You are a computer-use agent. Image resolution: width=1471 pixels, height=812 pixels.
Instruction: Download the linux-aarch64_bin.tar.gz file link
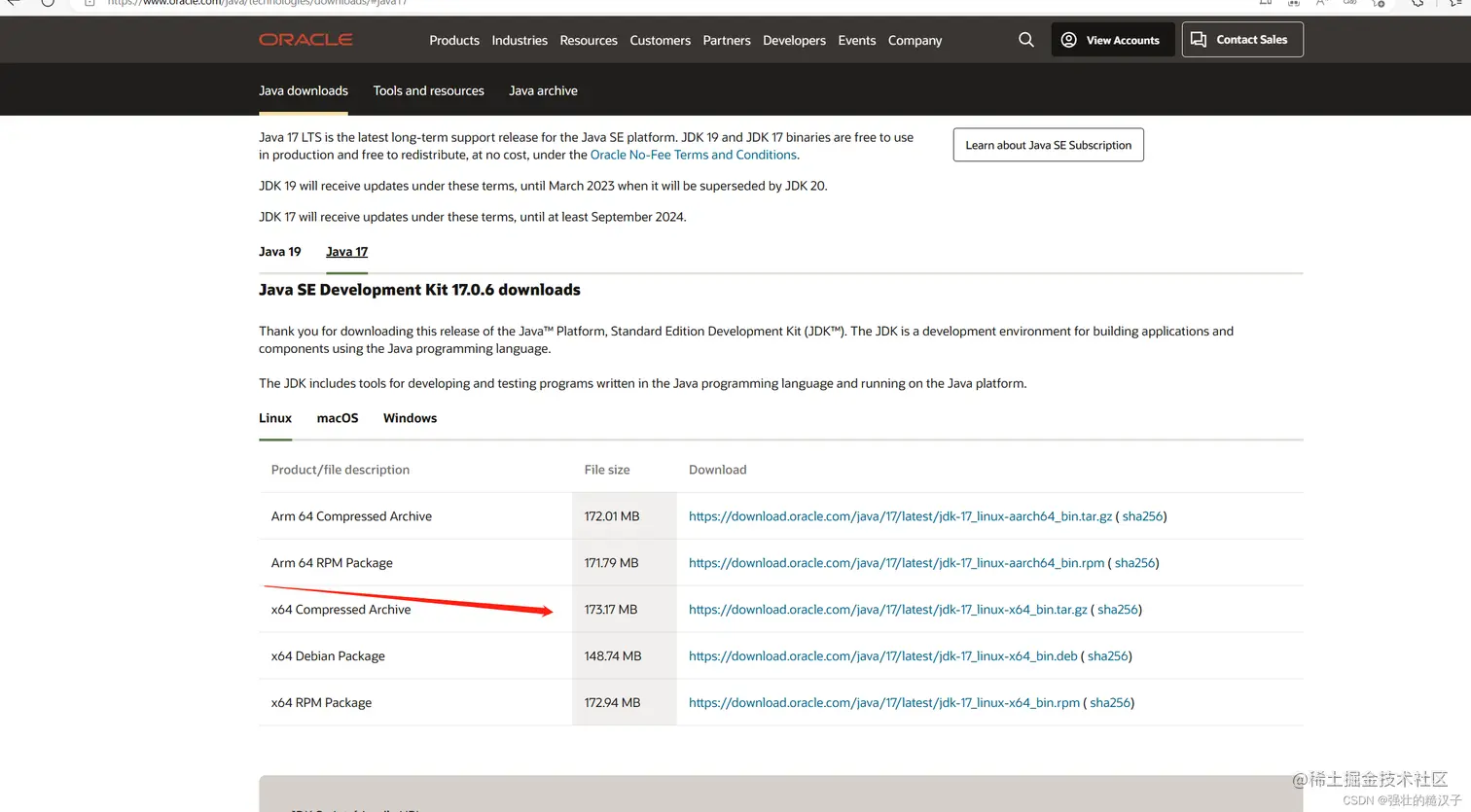900,516
